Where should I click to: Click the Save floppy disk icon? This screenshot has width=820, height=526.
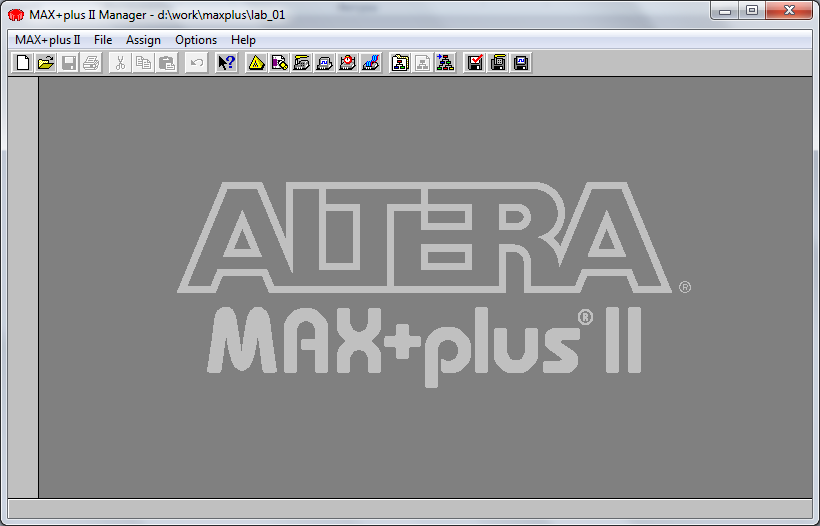point(69,63)
